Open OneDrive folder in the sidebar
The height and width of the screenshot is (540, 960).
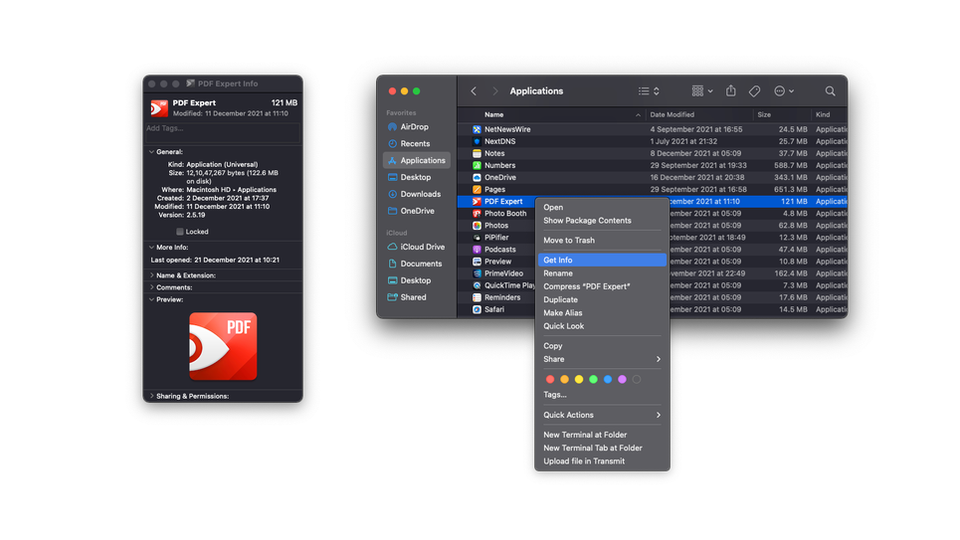(416, 211)
